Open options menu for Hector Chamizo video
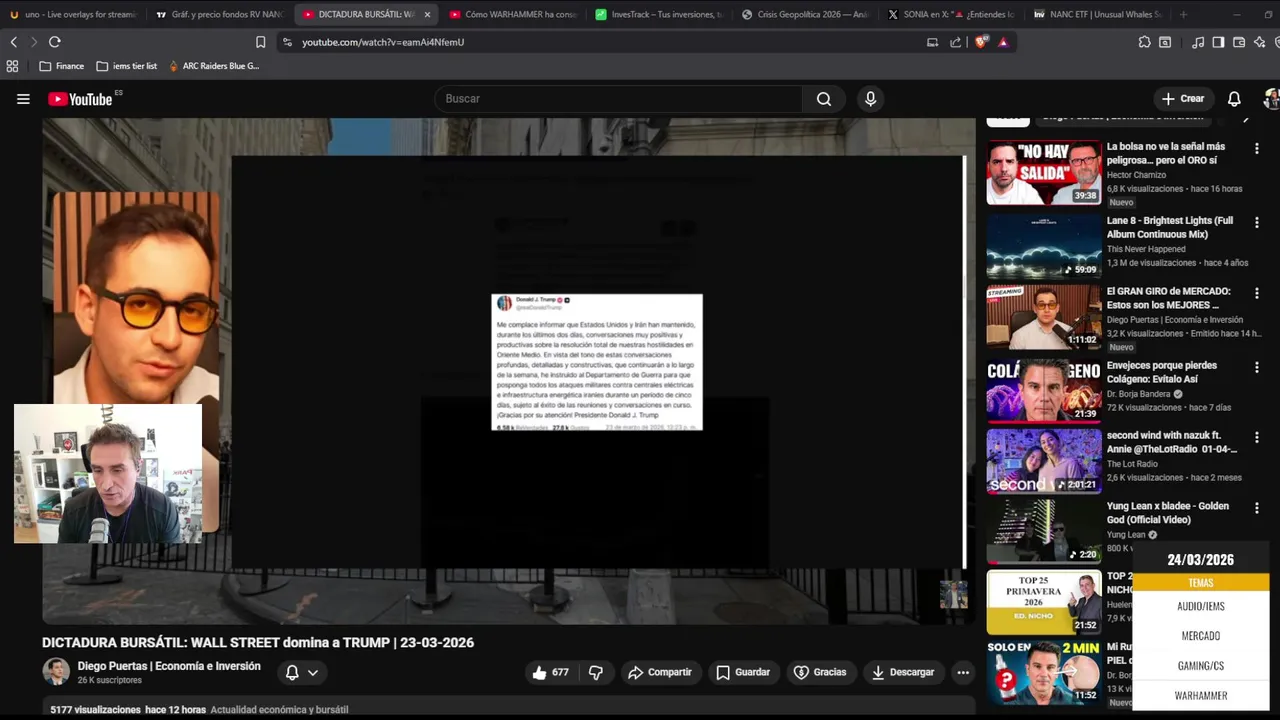Viewport: 1280px width, 720px height. click(x=1257, y=149)
